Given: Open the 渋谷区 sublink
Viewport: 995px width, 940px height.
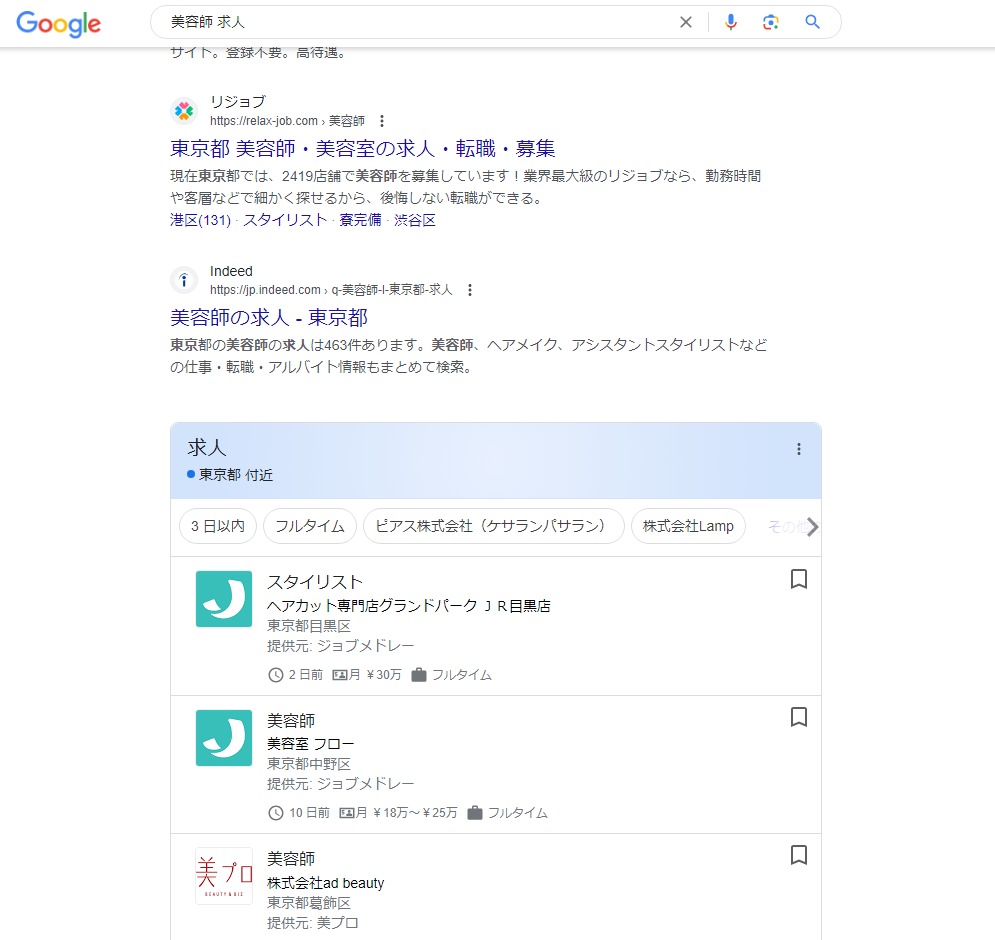Looking at the screenshot, I should click(414, 220).
